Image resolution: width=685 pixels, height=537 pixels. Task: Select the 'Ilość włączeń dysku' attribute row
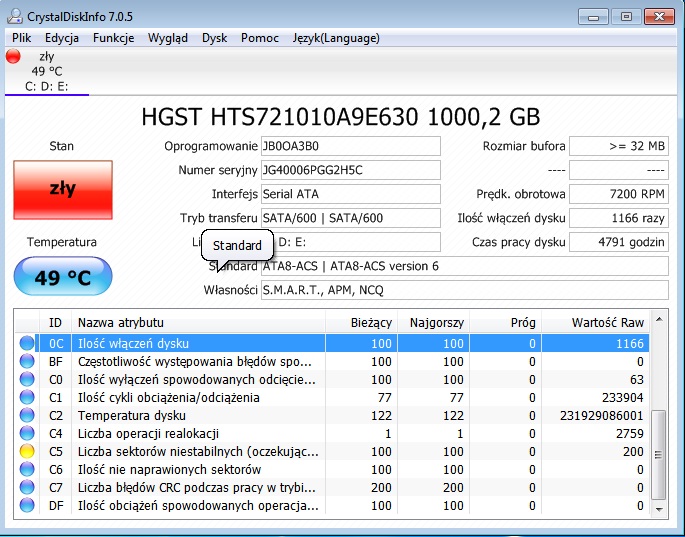[332, 343]
